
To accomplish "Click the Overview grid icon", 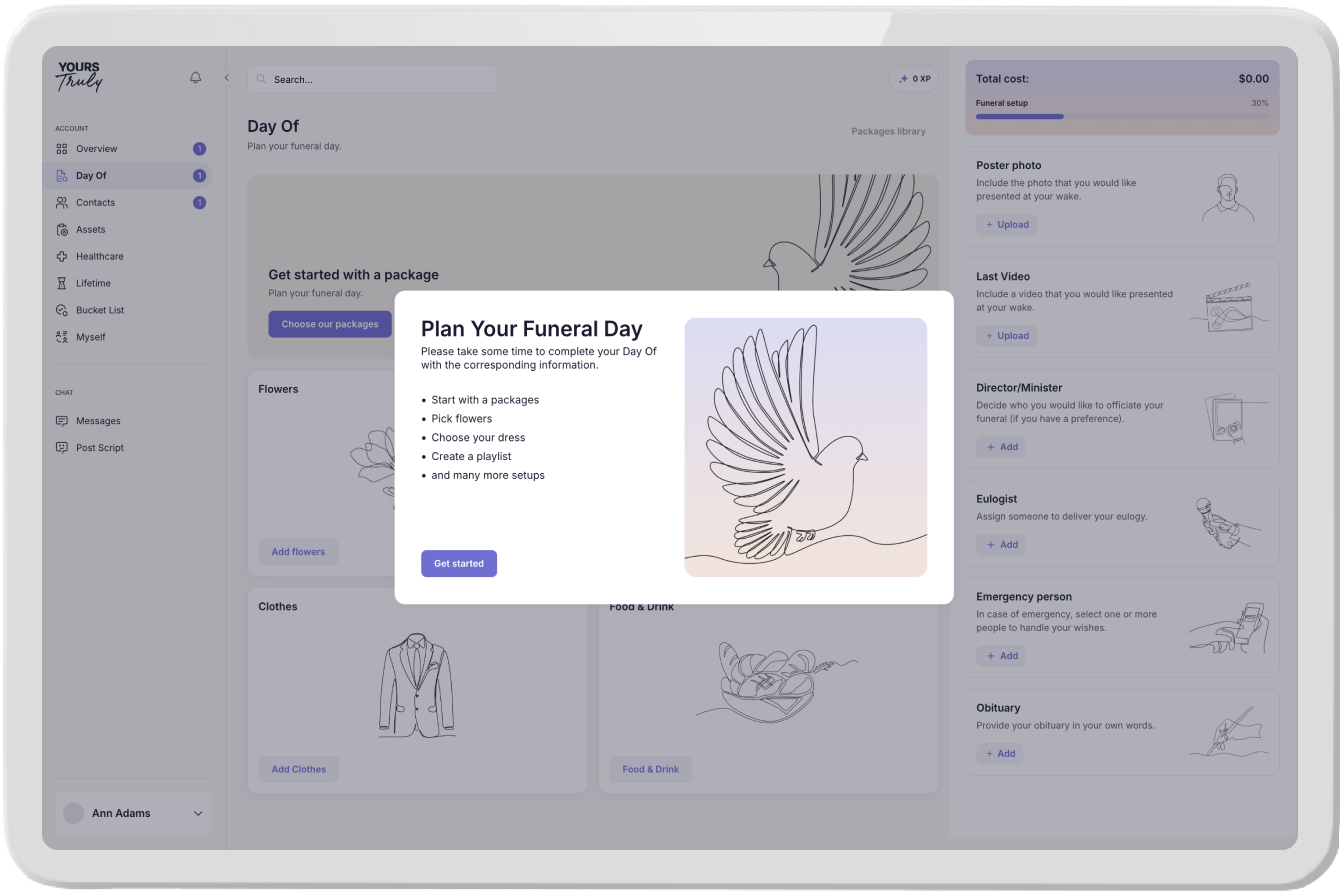I will pyautogui.click(x=62, y=149).
